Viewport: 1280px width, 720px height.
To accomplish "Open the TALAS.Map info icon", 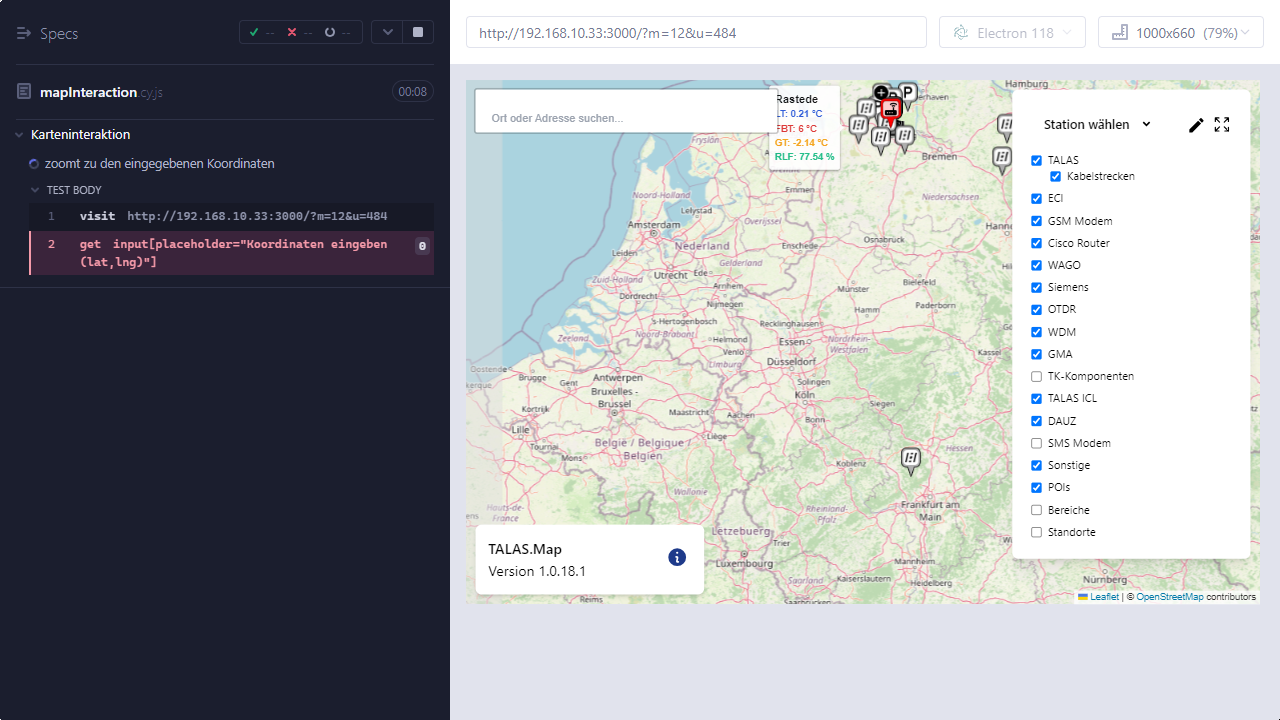I will tap(677, 557).
